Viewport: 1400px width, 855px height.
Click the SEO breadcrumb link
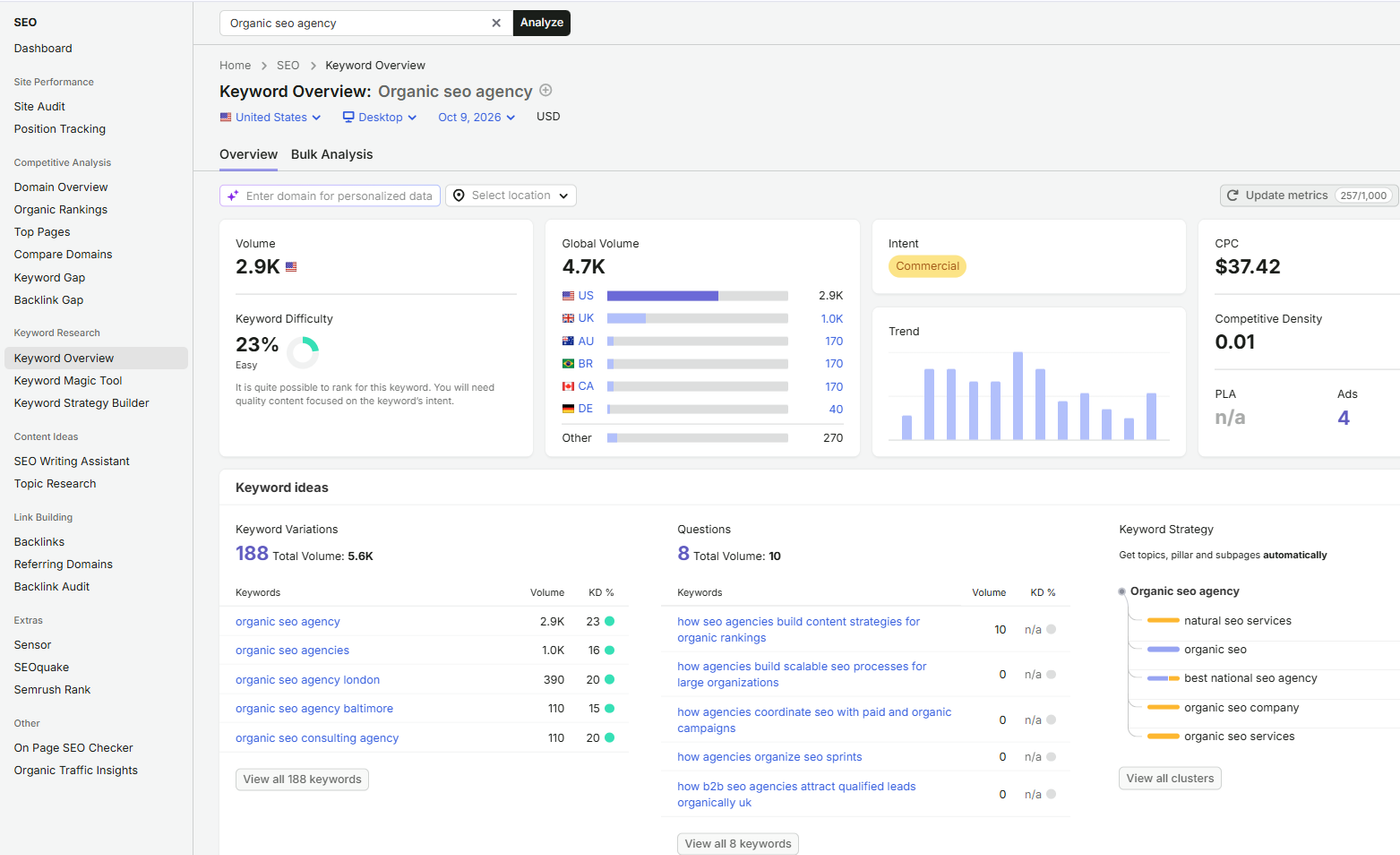click(x=288, y=65)
